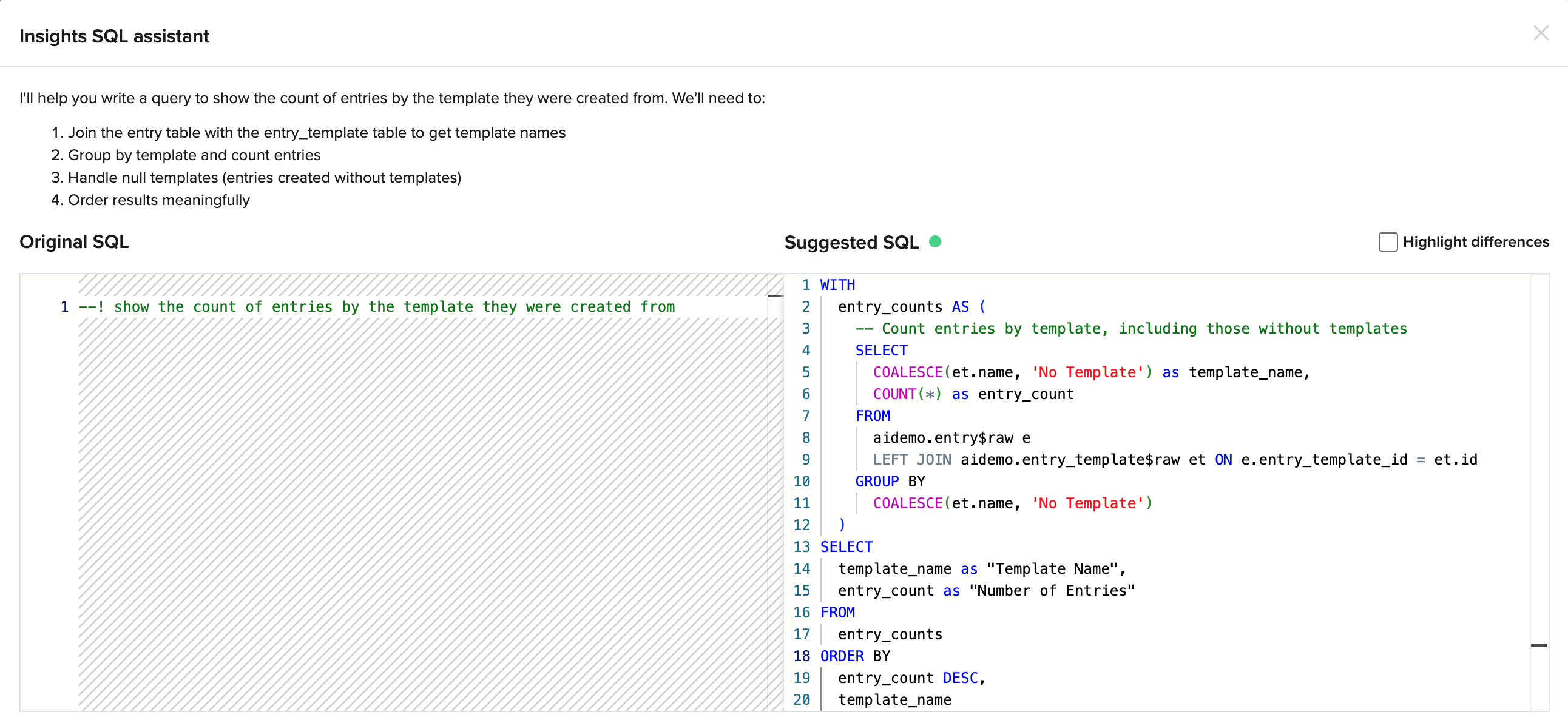
Task: Click line number 1 in Original SQL editor
Action: pos(64,307)
